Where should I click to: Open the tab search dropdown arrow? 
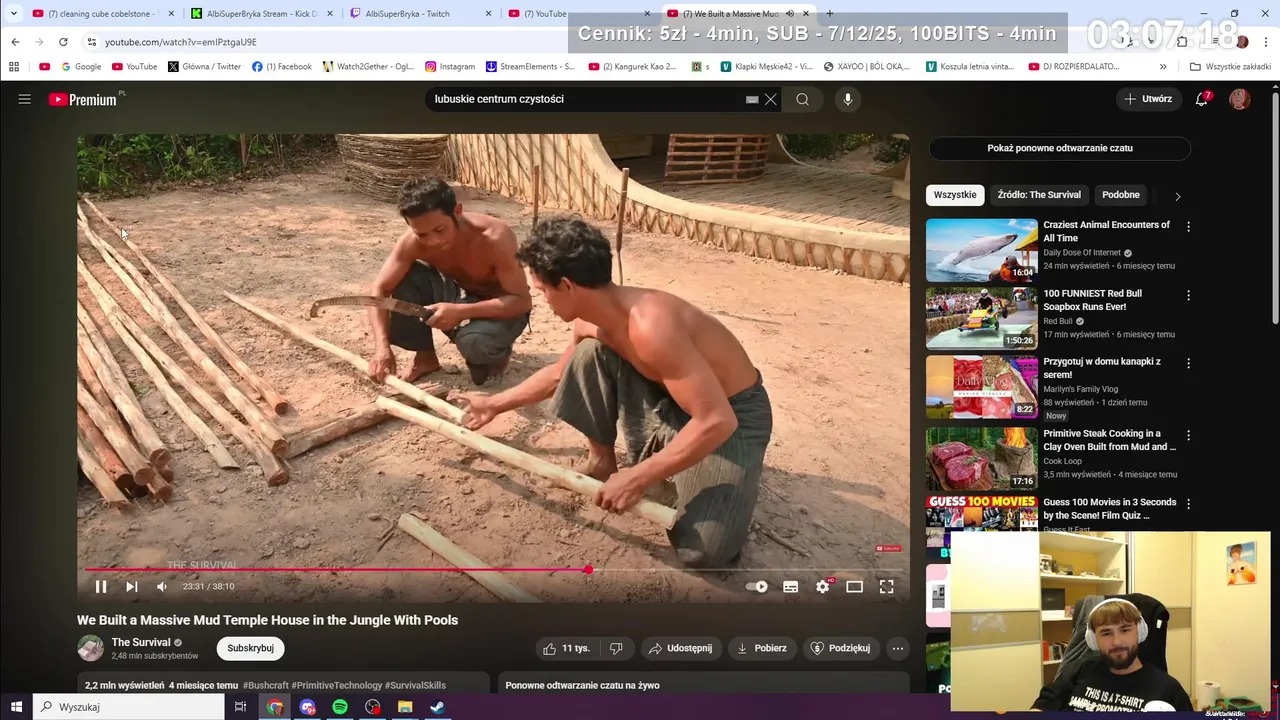point(13,14)
